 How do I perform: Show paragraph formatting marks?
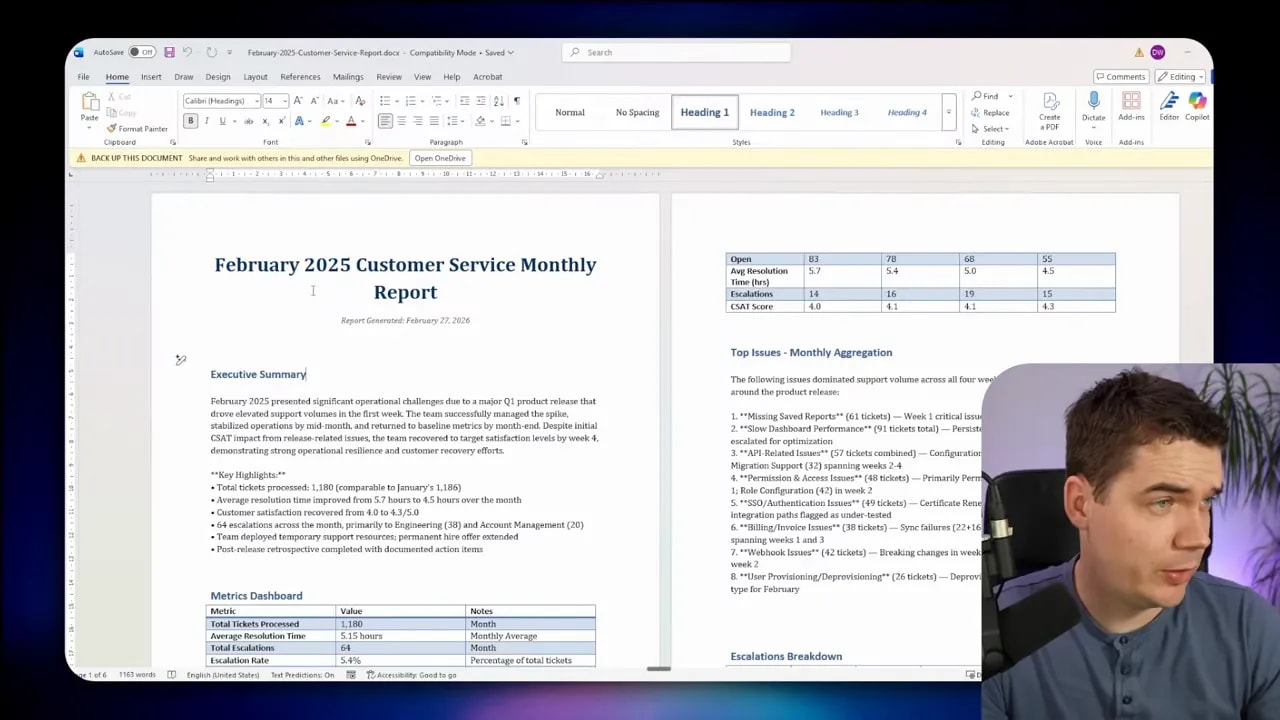pyautogui.click(x=517, y=100)
